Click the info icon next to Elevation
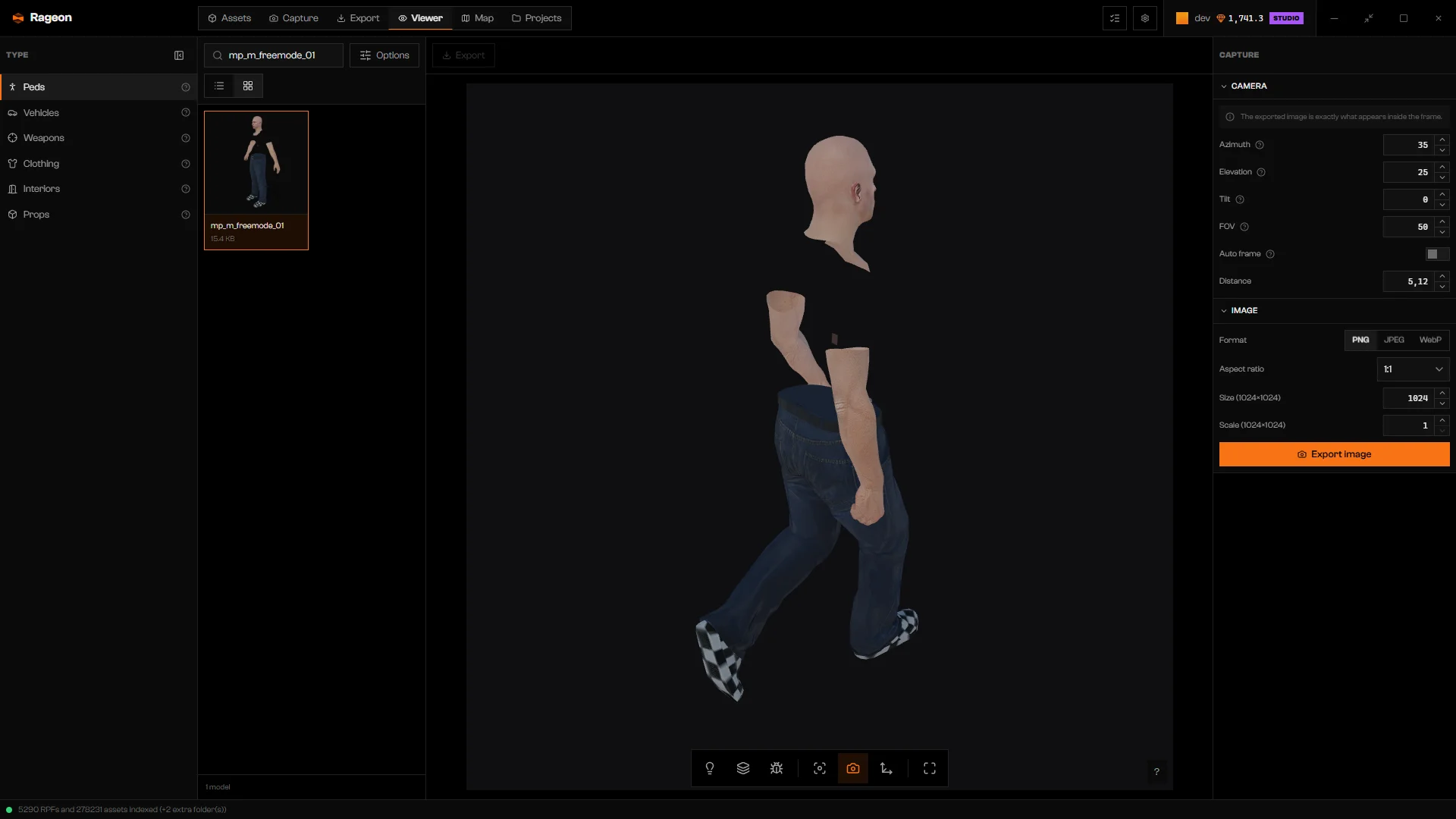 pyautogui.click(x=1261, y=172)
